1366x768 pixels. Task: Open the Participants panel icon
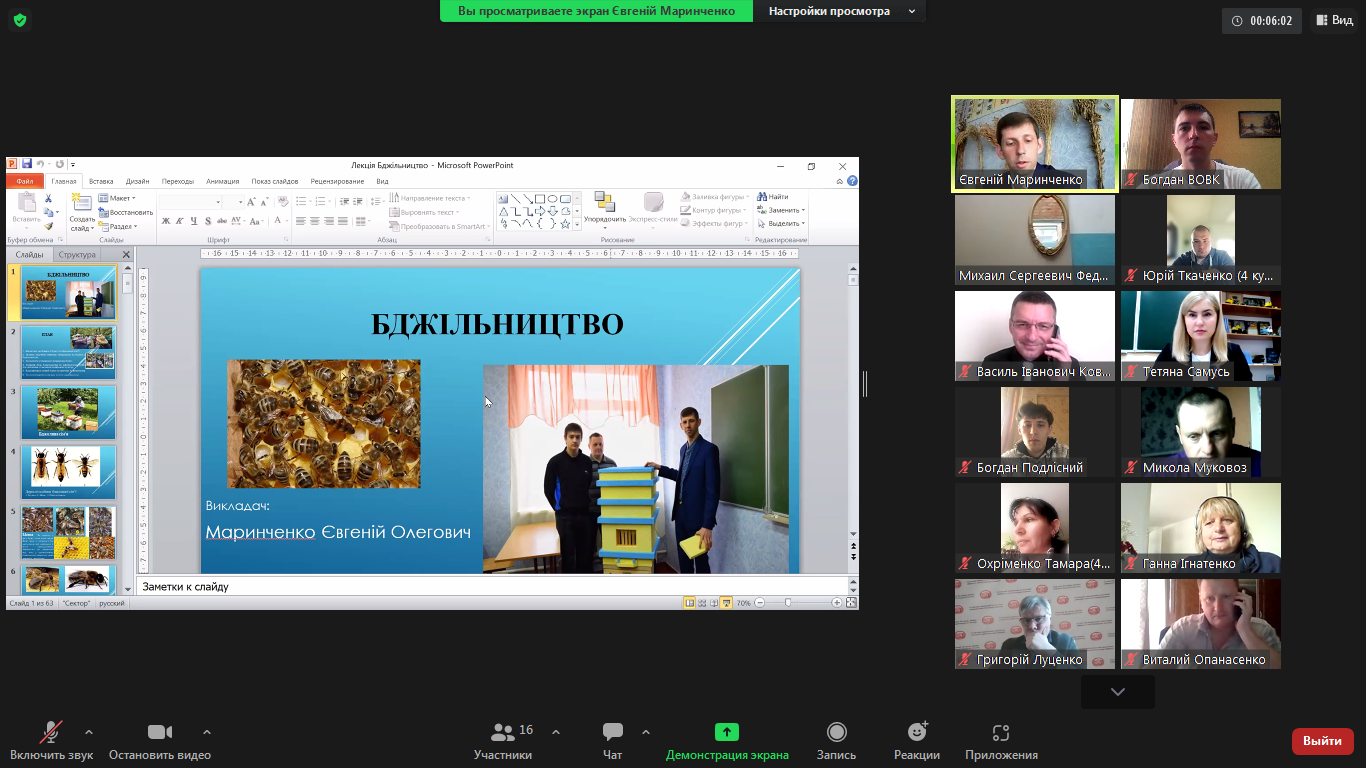[x=503, y=733]
